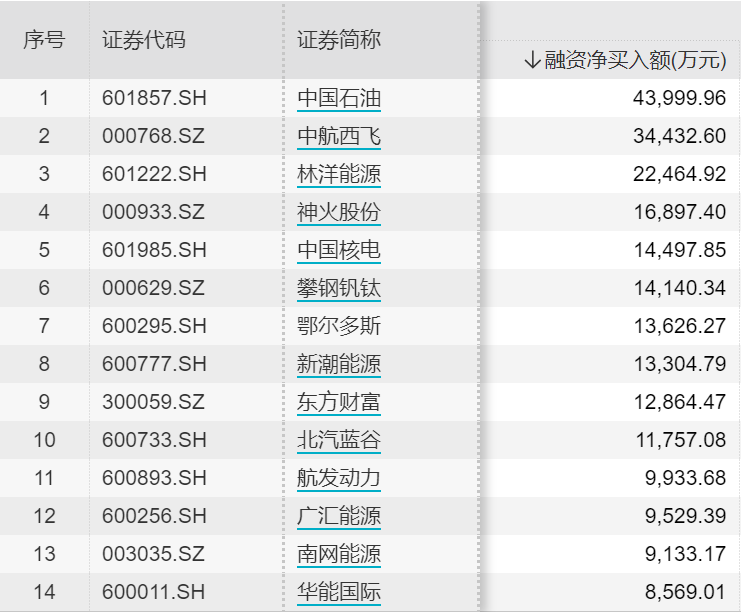Viewport: 741px width, 612px height.
Task: Click the 证券代码 column header
Action: pyautogui.click(x=144, y=40)
